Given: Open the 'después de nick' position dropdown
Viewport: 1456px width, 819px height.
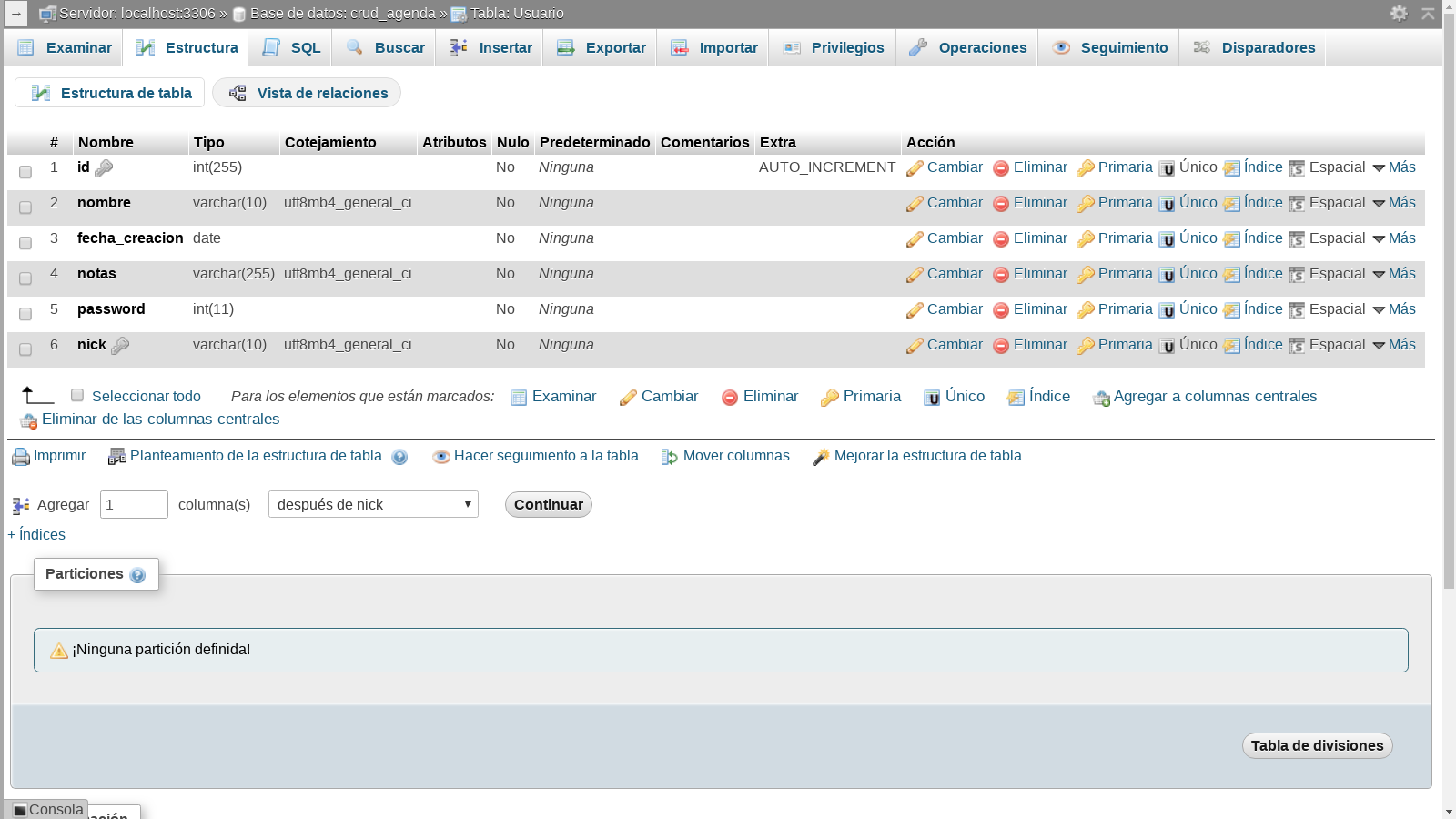Looking at the screenshot, I should [x=373, y=504].
